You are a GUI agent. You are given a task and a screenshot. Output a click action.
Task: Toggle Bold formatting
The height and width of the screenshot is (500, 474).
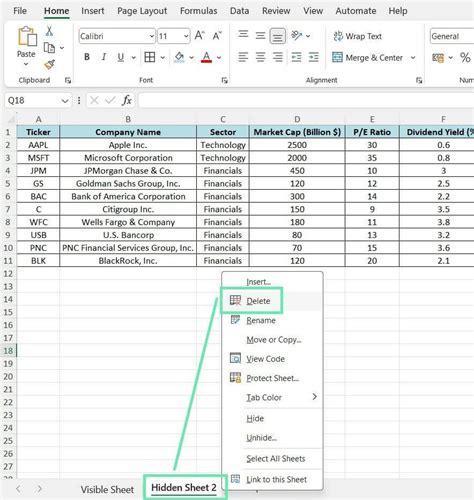87,57
